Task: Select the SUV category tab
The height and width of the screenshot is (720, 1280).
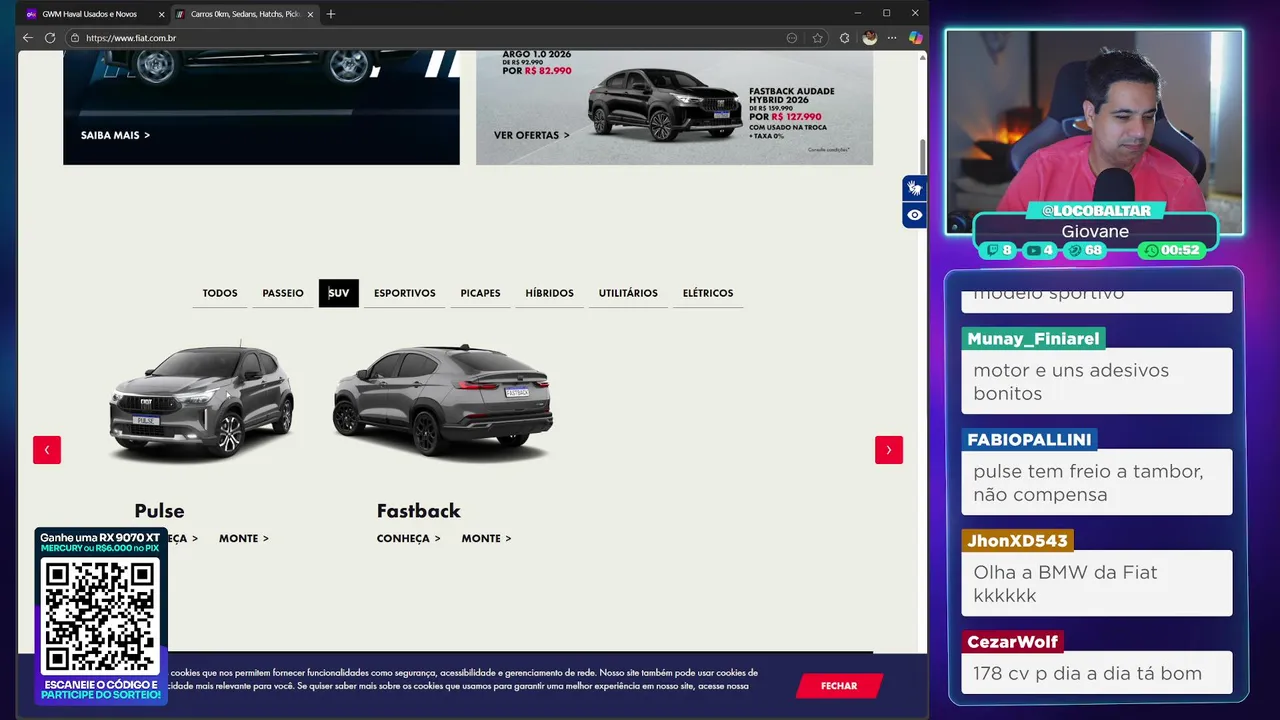Action: coord(339,293)
